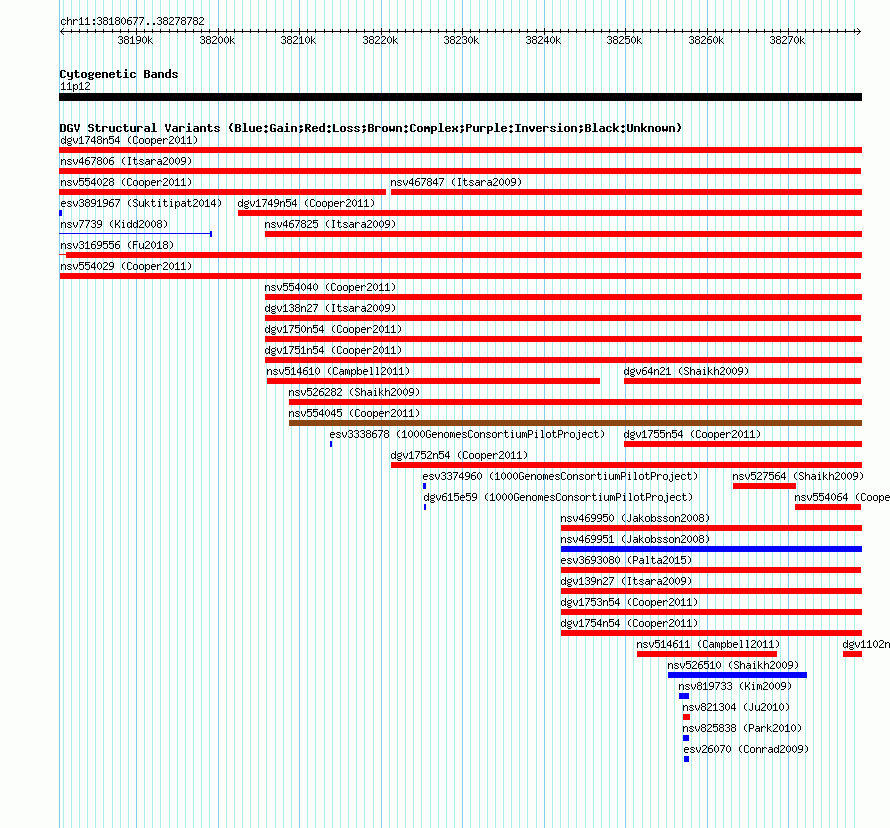Click the small blue nsv819733 bar
The height and width of the screenshot is (828, 890).
[x=684, y=696]
